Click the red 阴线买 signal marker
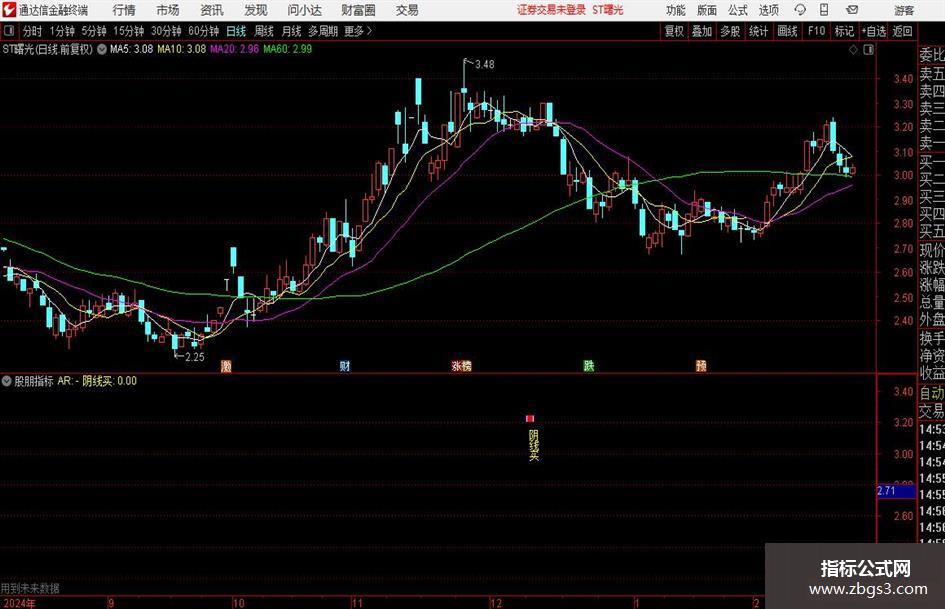This screenshot has width=945, height=609. 530,418
